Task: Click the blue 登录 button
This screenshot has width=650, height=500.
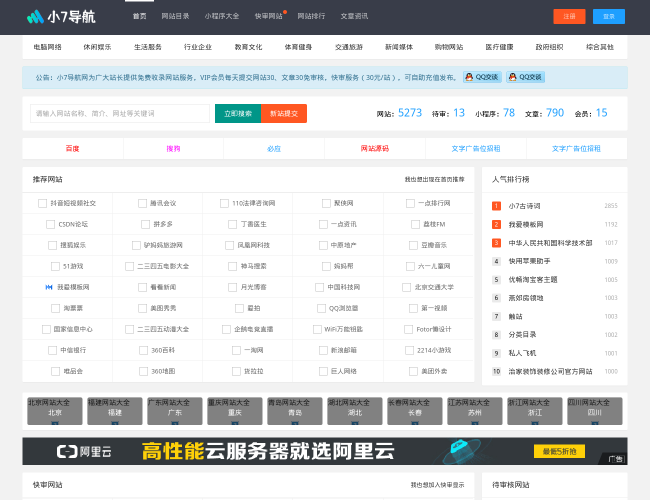Action: click(609, 17)
